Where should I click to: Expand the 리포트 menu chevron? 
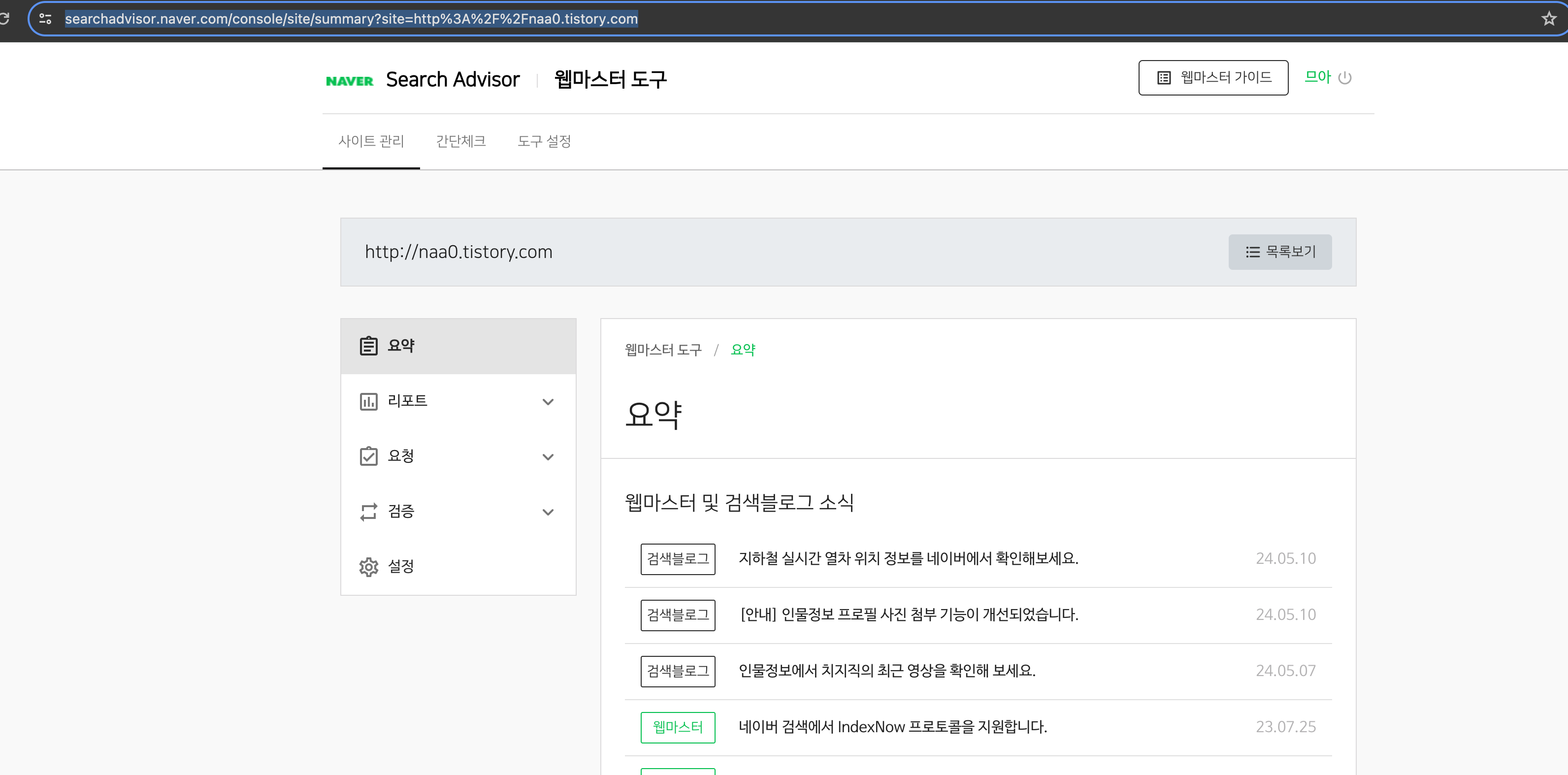(x=548, y=402)
